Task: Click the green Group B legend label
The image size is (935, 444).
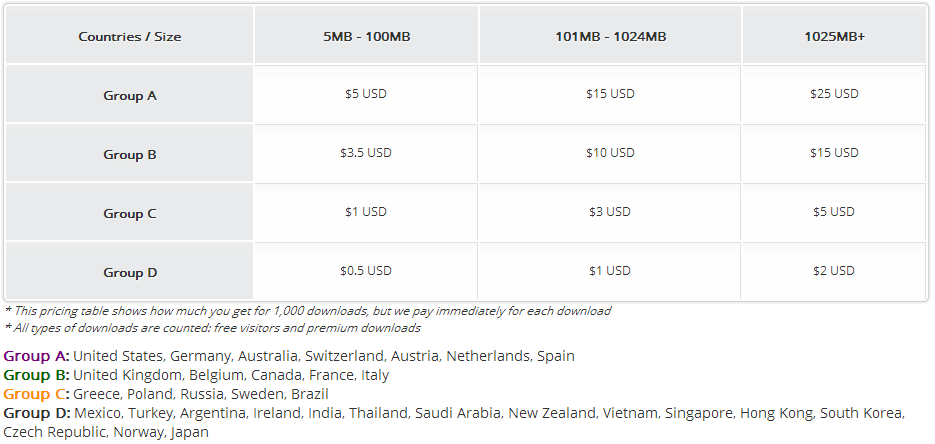Action: (x=36, y=375)
